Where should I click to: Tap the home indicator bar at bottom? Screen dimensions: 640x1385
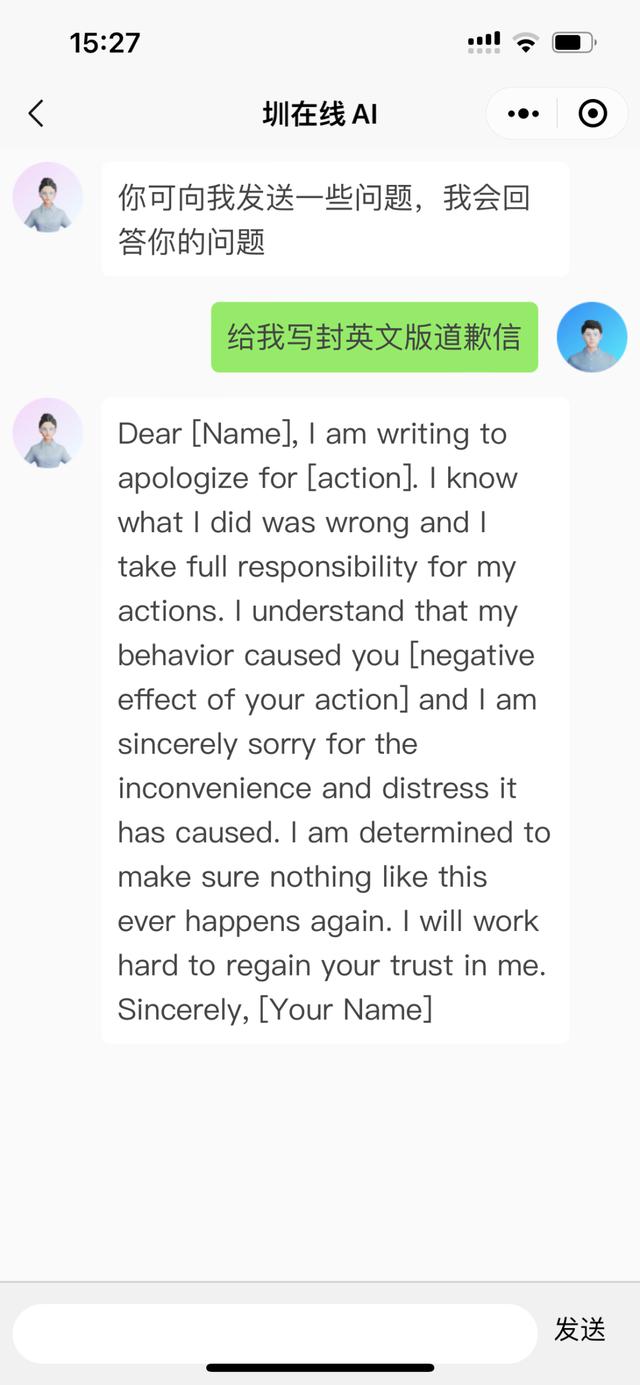pyautogui.click(x=320, y=1367)
